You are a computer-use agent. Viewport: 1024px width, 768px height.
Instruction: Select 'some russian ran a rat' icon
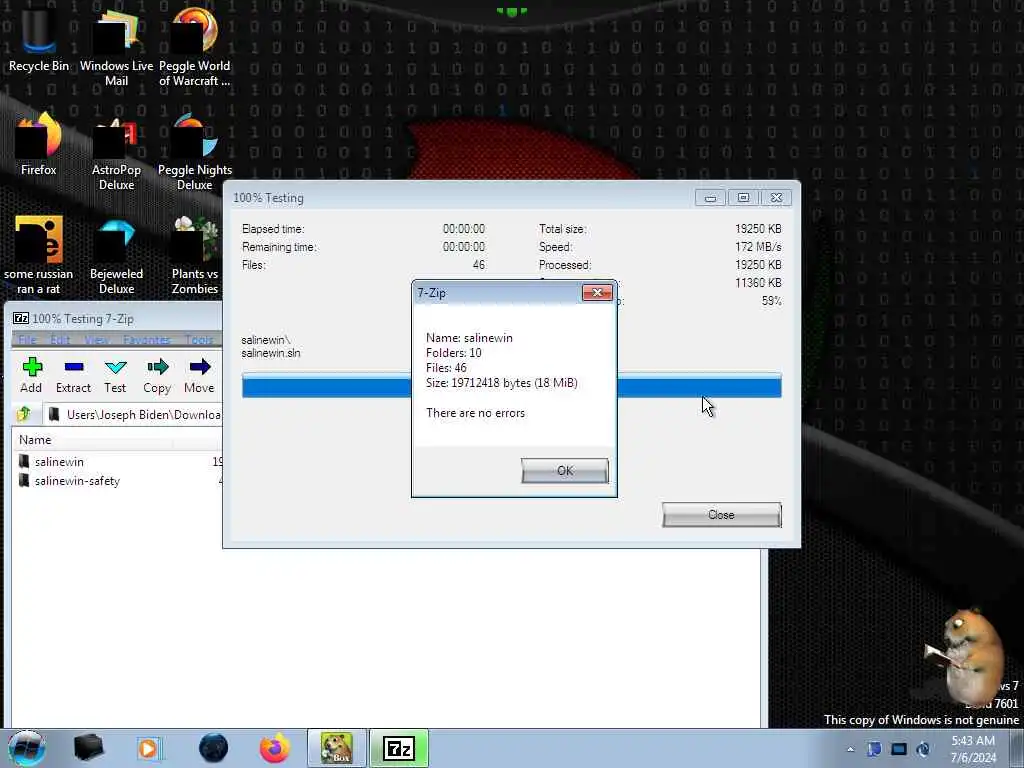39,255
